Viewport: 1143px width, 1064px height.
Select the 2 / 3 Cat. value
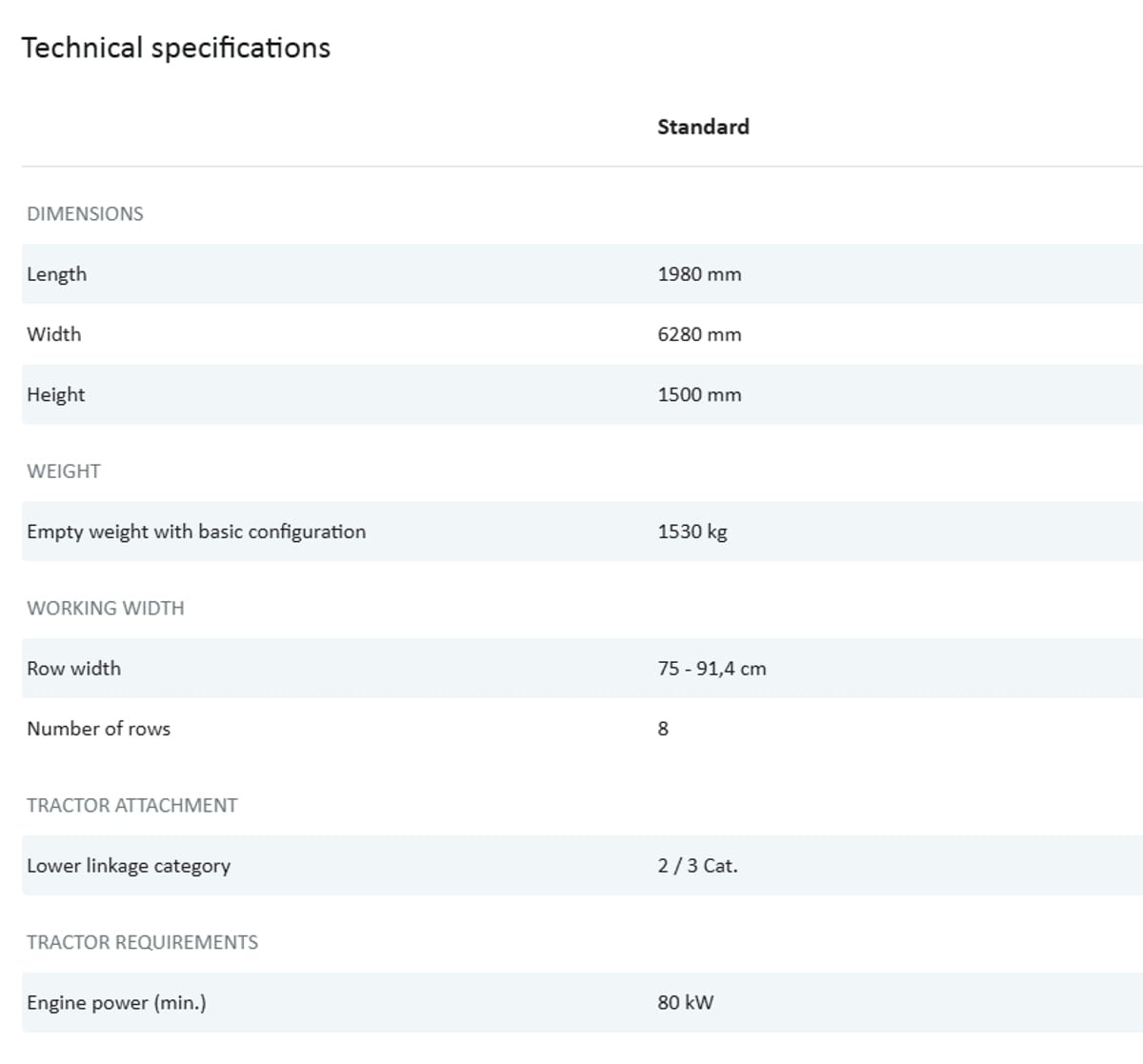click(x=697, y=866)
